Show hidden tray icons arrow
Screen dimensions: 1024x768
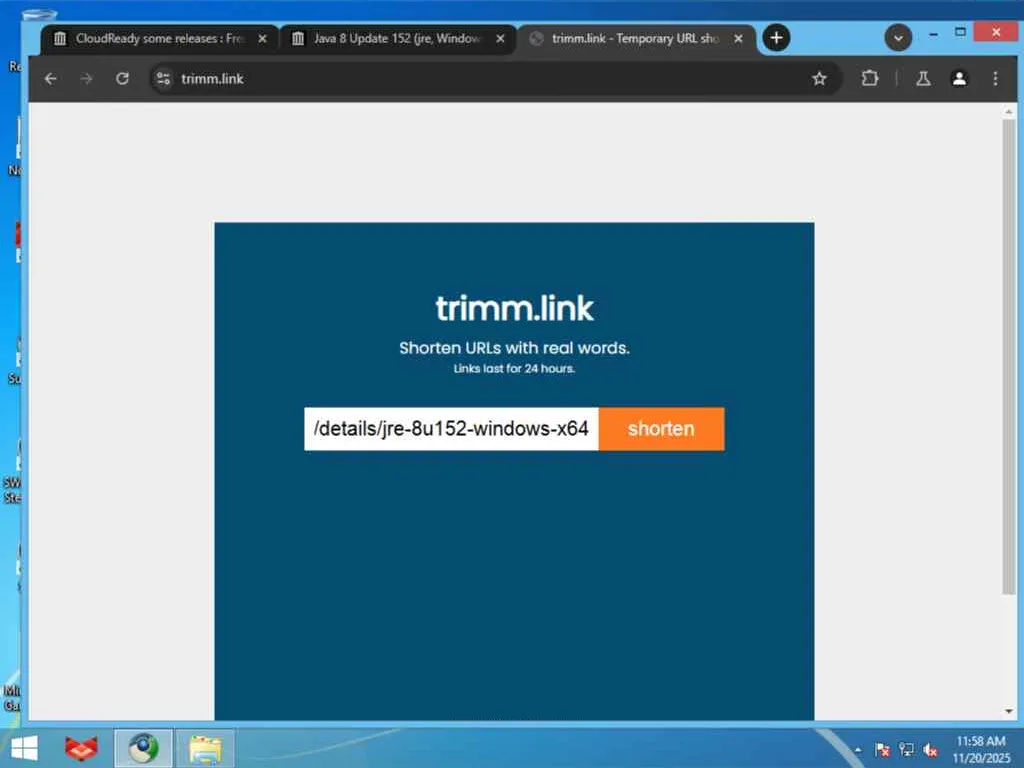(858, 750)
